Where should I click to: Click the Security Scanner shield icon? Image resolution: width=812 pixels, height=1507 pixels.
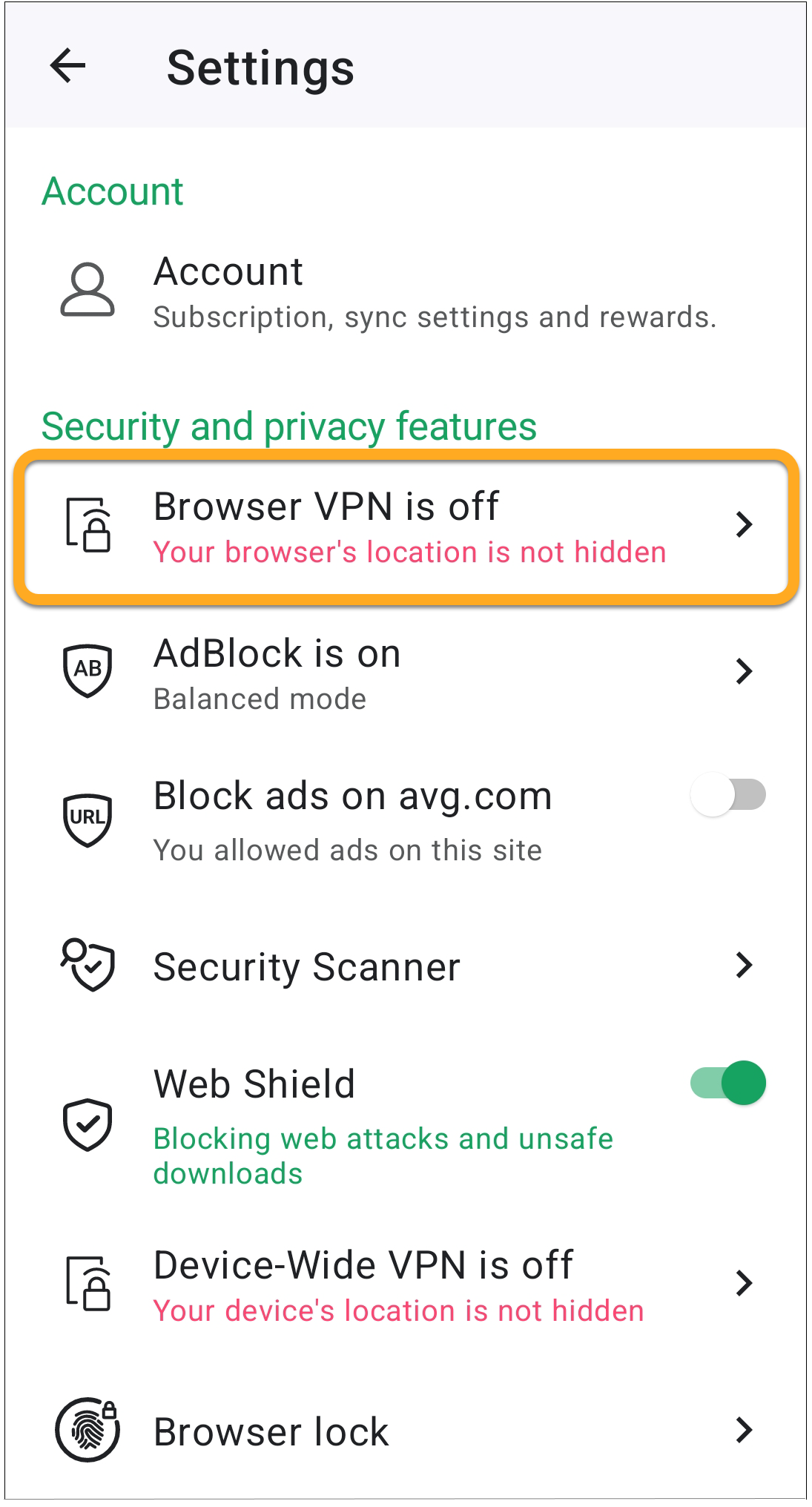88,966
